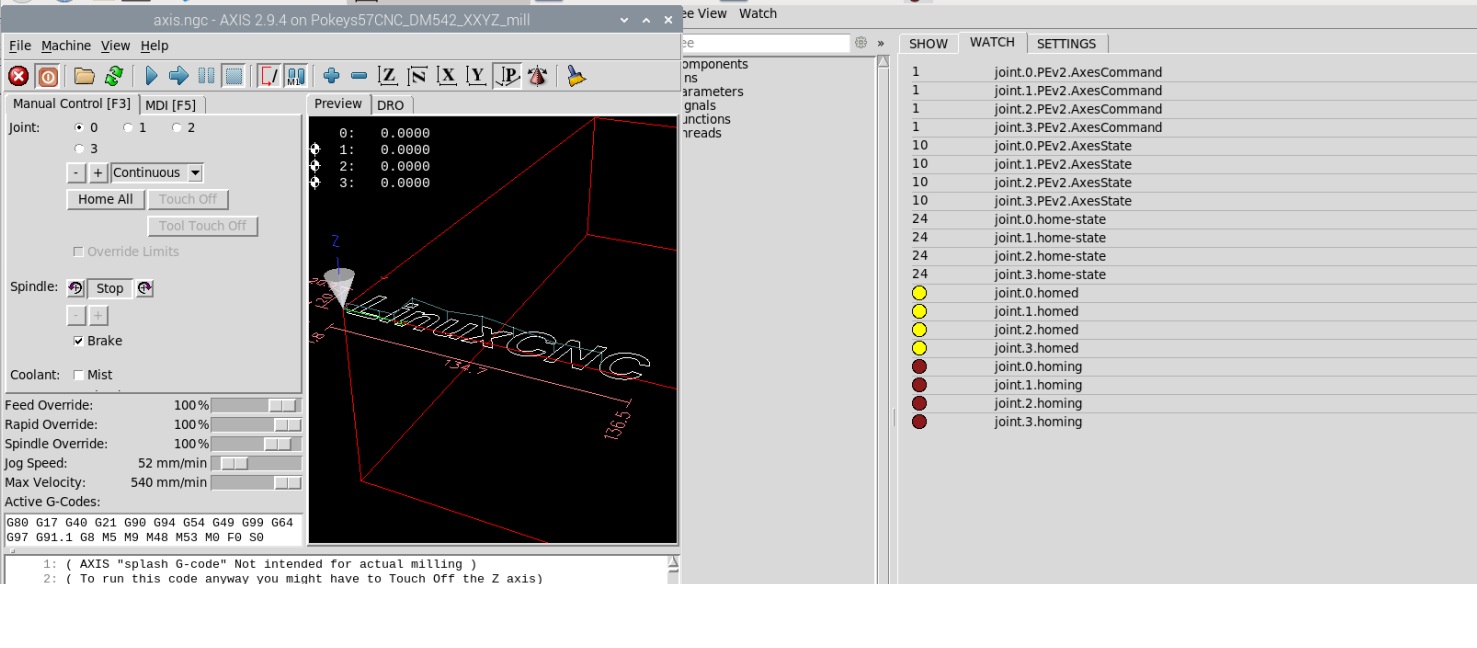The height and width of the screenshot is (648, 1477).
Task: Reload the current file with green arrows
Action: 113,76
